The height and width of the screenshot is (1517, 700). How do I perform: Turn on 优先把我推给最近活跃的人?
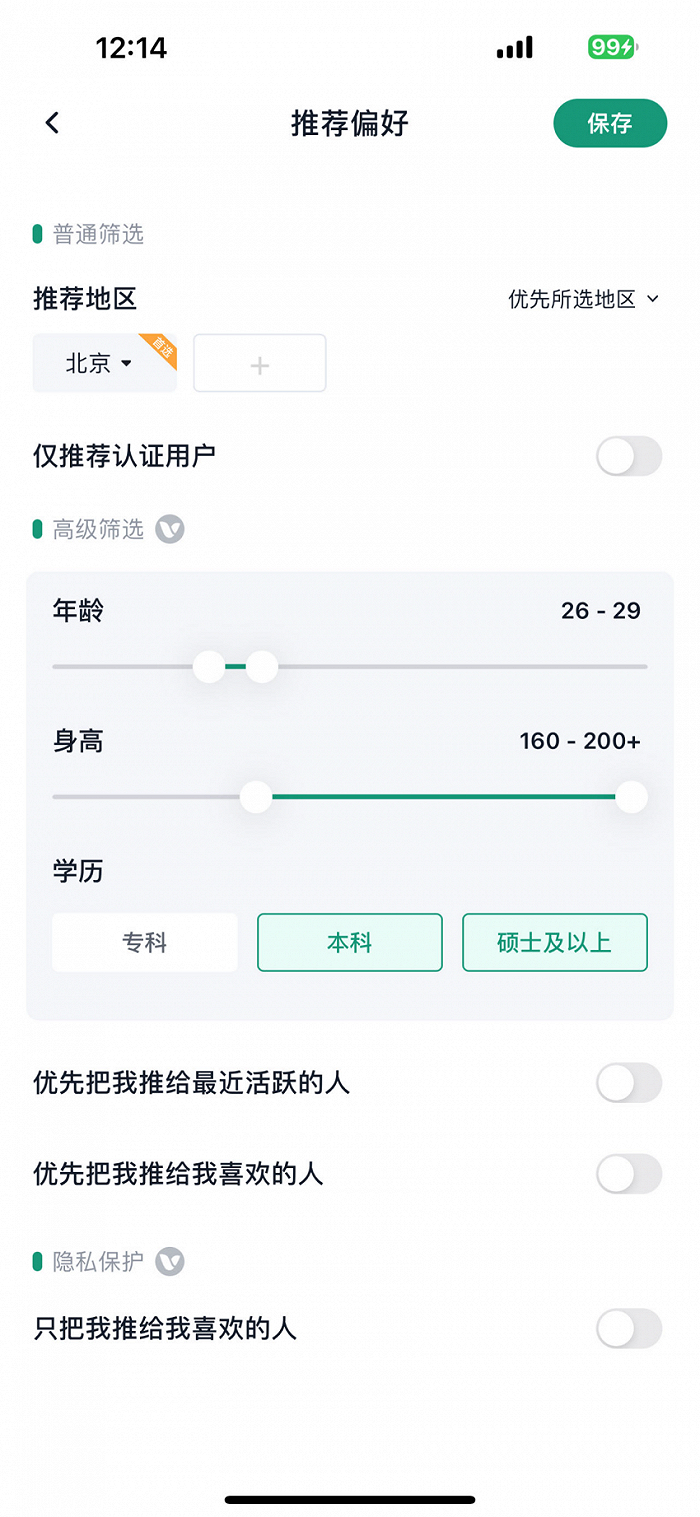(628, 1083)
